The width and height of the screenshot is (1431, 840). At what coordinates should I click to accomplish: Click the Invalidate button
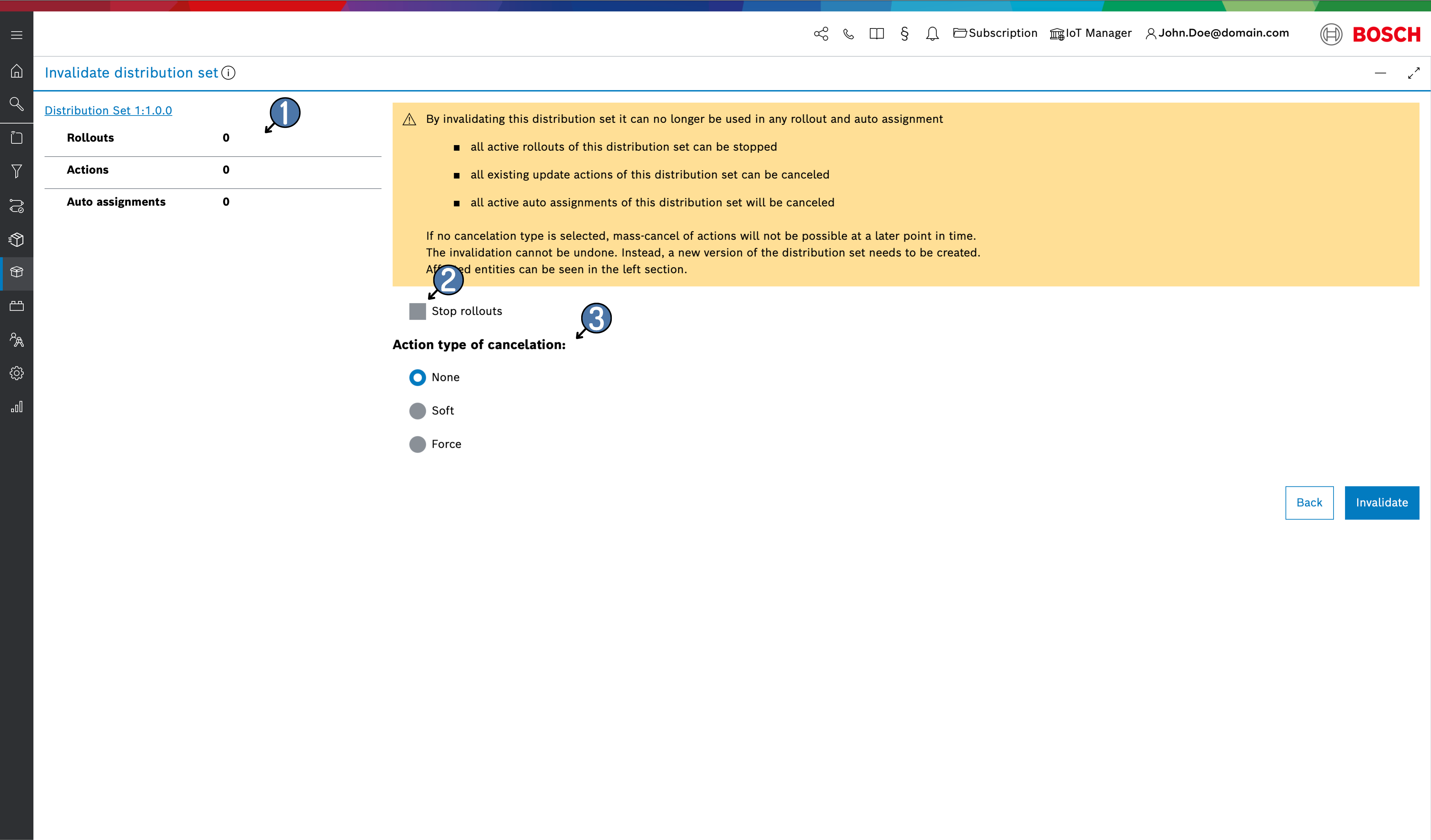1381,502
